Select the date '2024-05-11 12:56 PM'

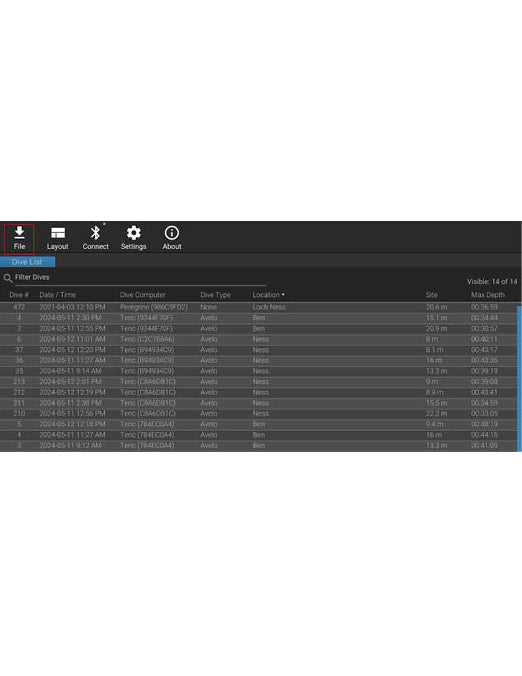point(72,413)
